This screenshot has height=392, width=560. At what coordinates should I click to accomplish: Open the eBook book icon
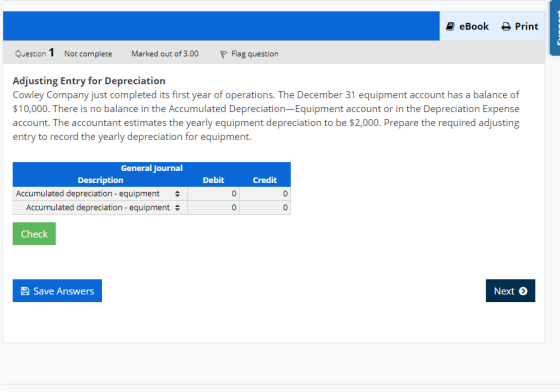tap(450, 26)
